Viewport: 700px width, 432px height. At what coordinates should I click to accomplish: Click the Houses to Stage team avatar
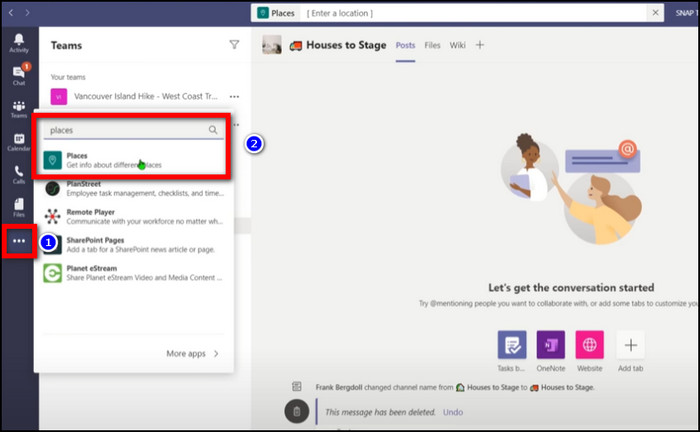click(x=271, y=45)
